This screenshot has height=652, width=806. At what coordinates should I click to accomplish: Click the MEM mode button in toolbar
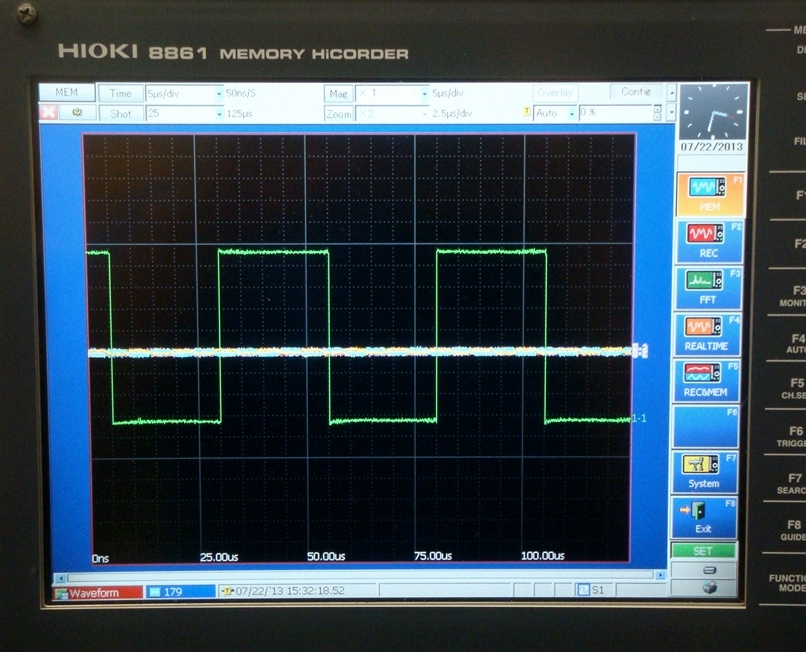[x=67, y=93]
